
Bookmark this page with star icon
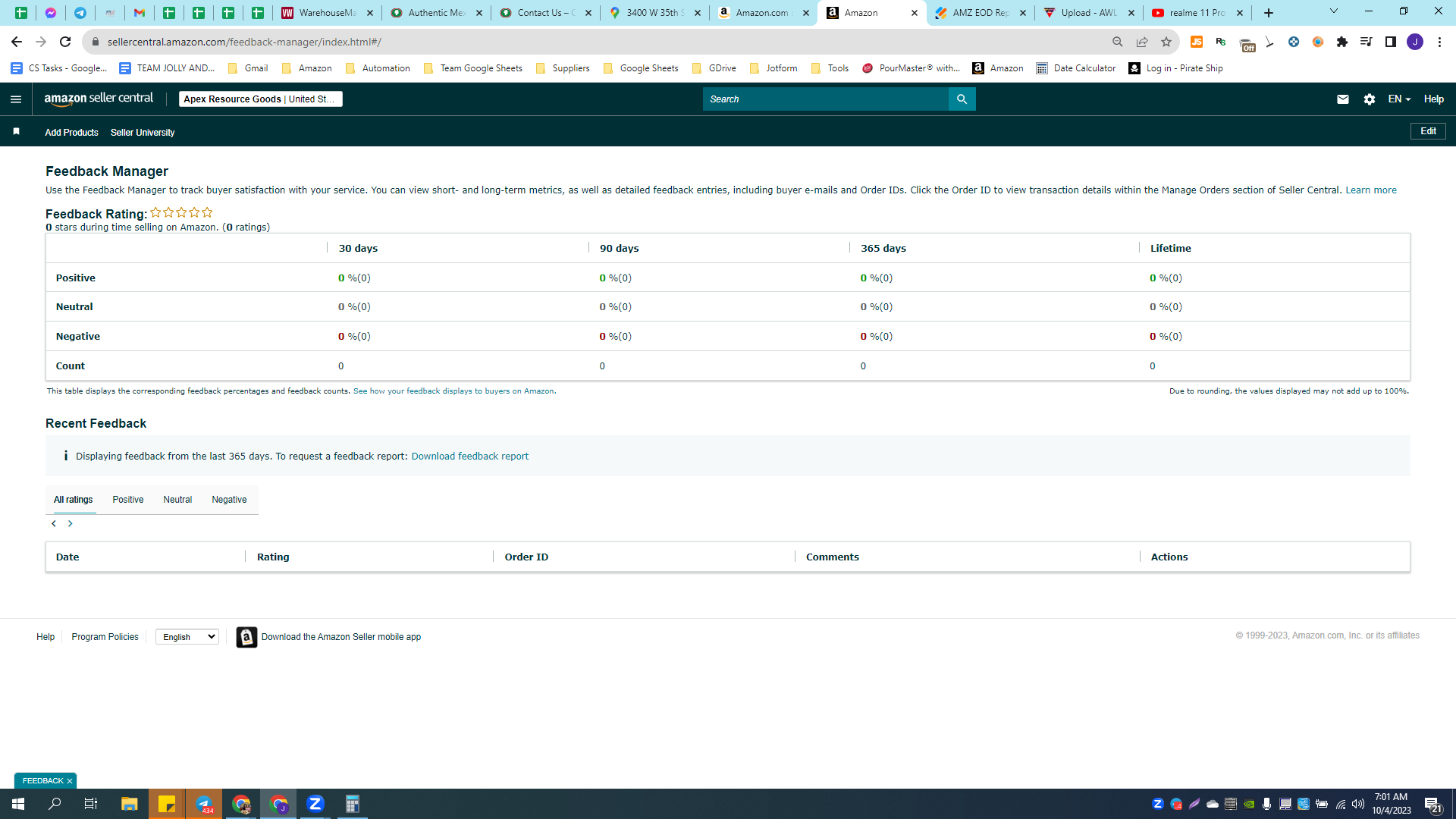1166,42
